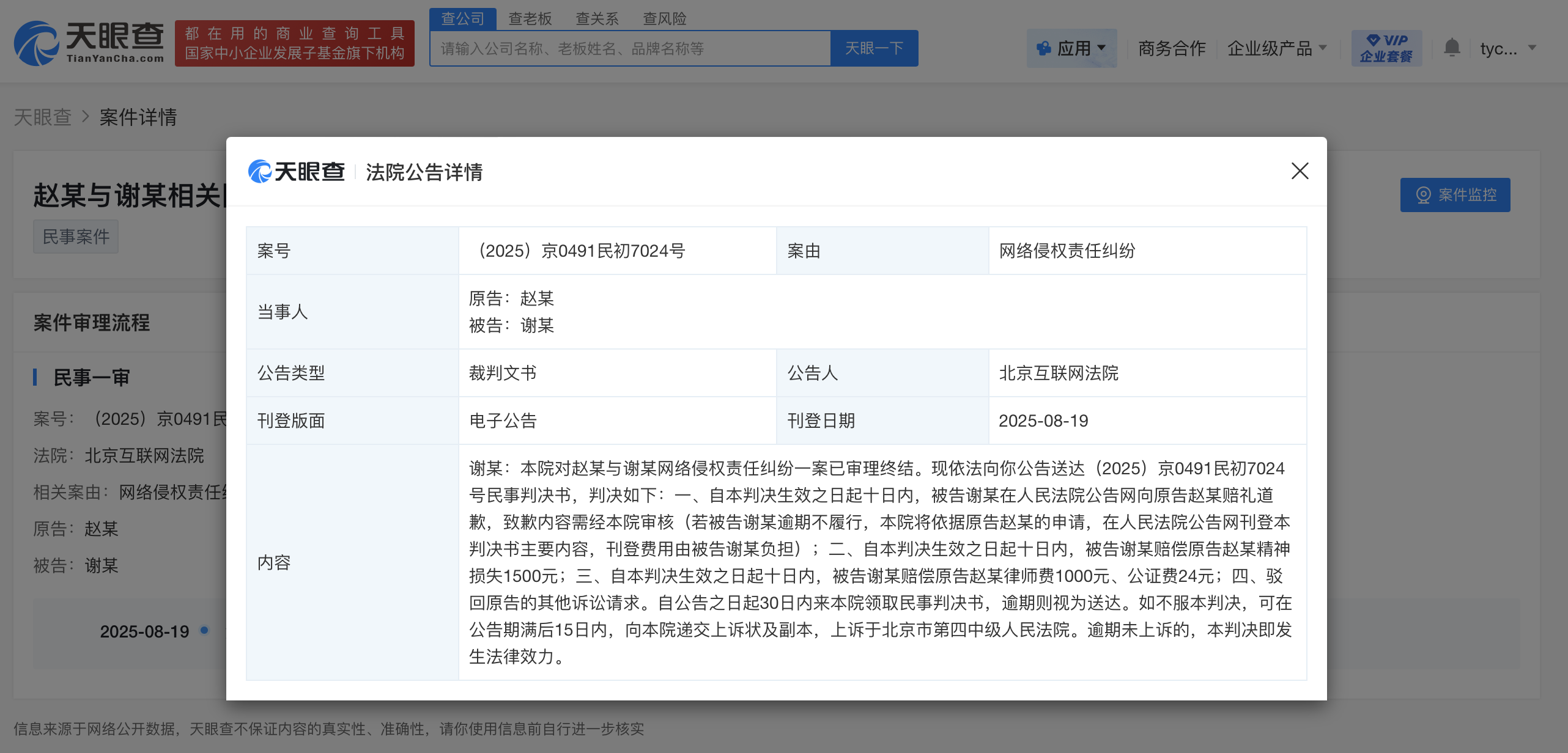Open the tyc user account dropdown
The width and height of the screenshot is (1568, 753).
tap(1507, 48)
